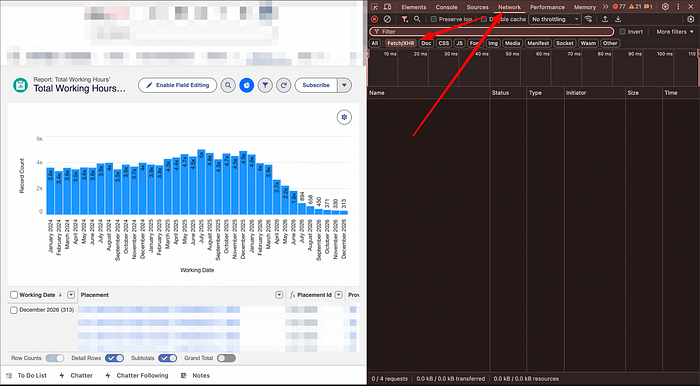The width and height of the screenshot is (700, 386).
Task: Check the Invert filter checkbox
Action: tap(623, 32)
